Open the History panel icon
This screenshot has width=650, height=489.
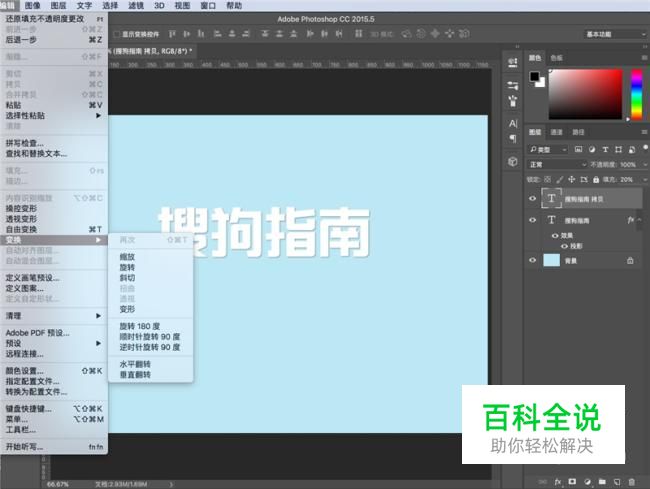[513, 63]
